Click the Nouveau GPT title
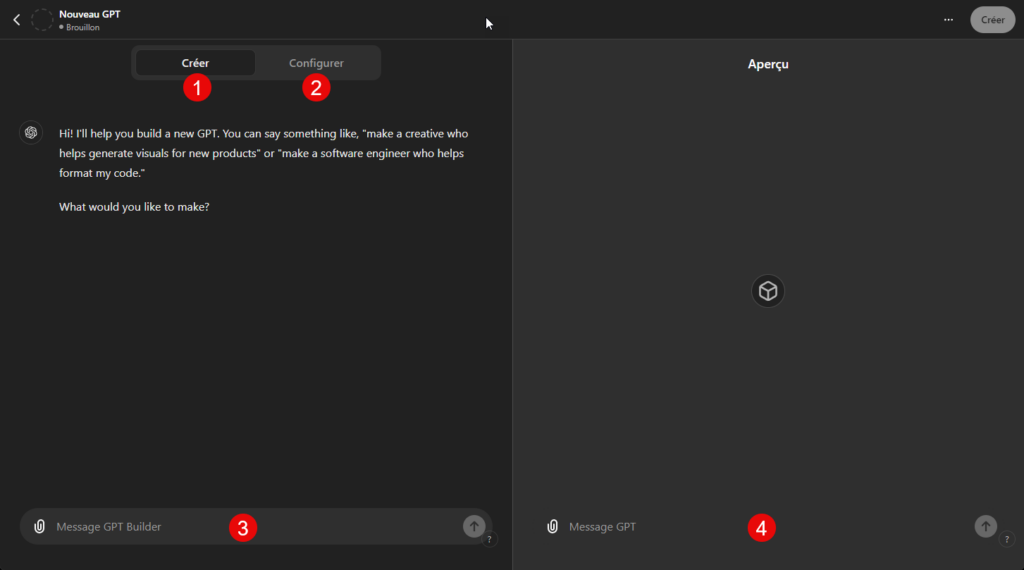 point(89,14)
